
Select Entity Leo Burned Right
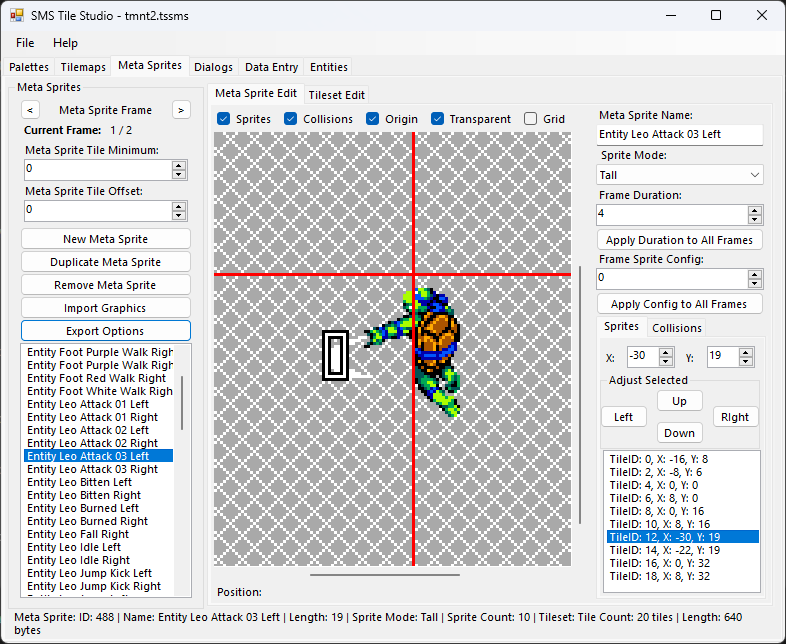pos(98,521)
